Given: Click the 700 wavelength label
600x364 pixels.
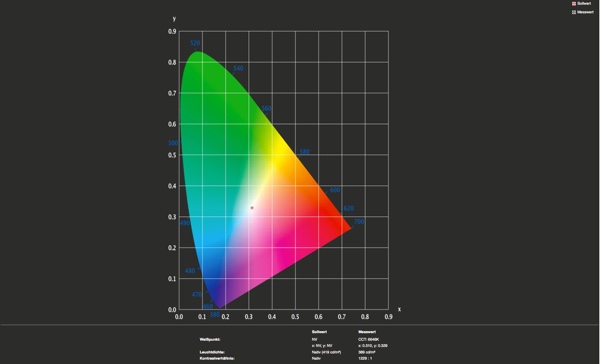Looking at the screenshot, I should coord(359,222).
